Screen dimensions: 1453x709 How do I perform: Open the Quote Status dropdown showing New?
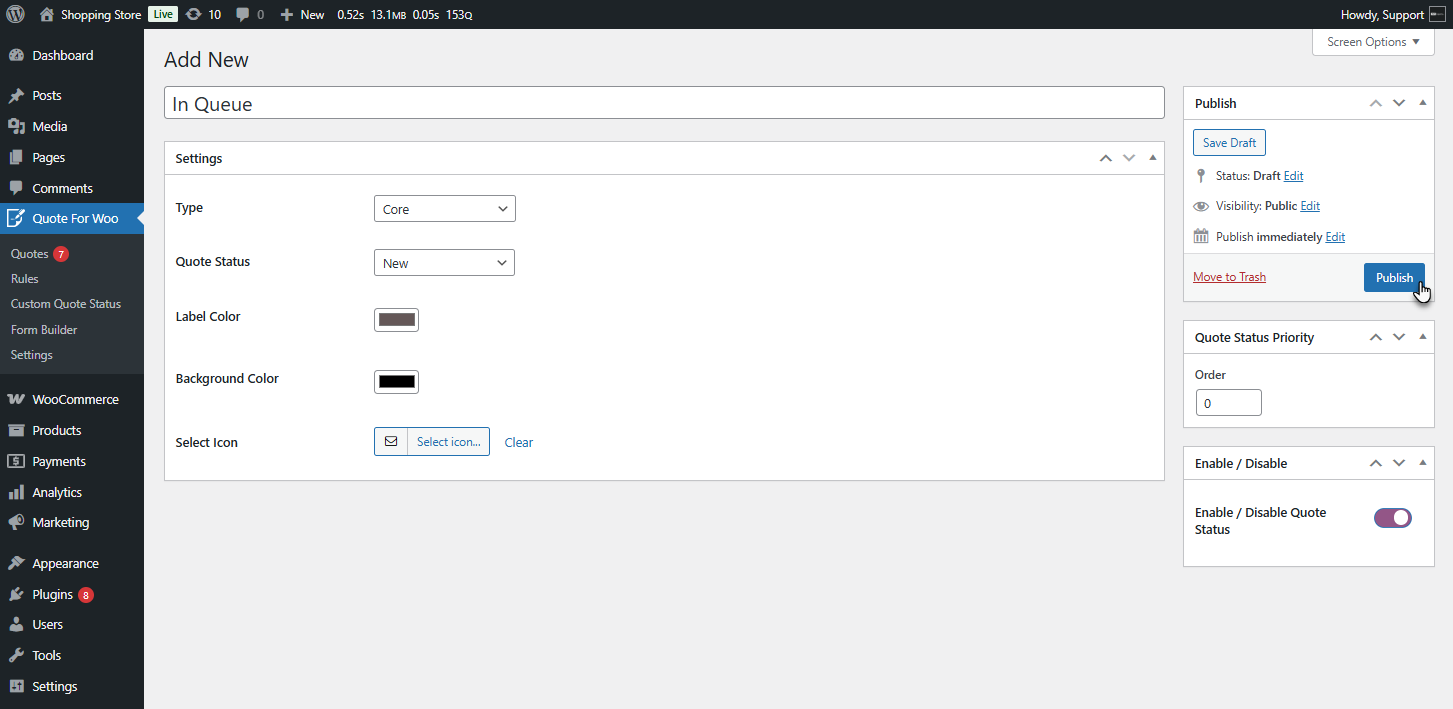[x=444, y=262]
